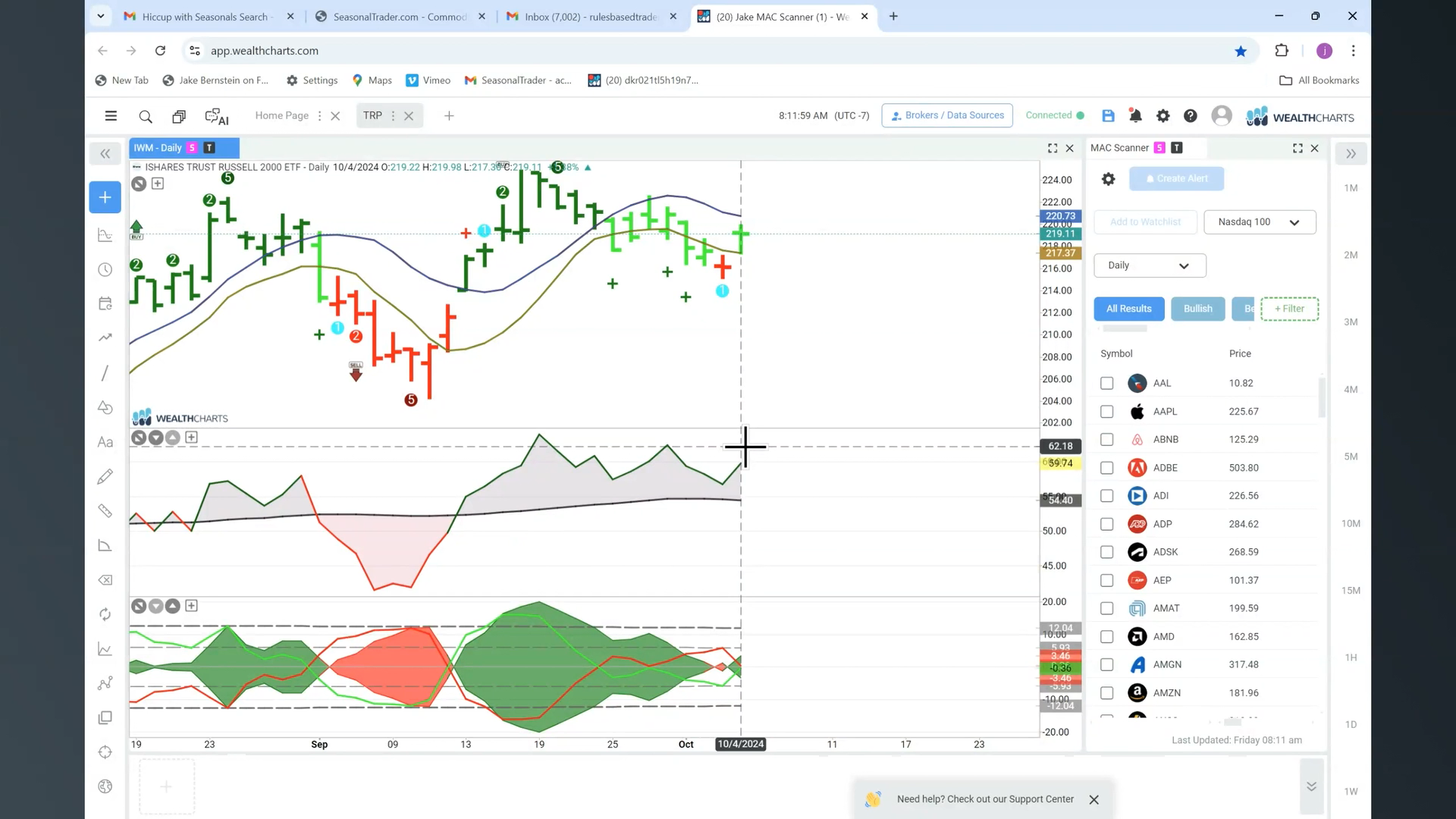Open WealthCharts settings gear in header
Viewport: 1456px width, 819px height.
(x=1163, y=115)
